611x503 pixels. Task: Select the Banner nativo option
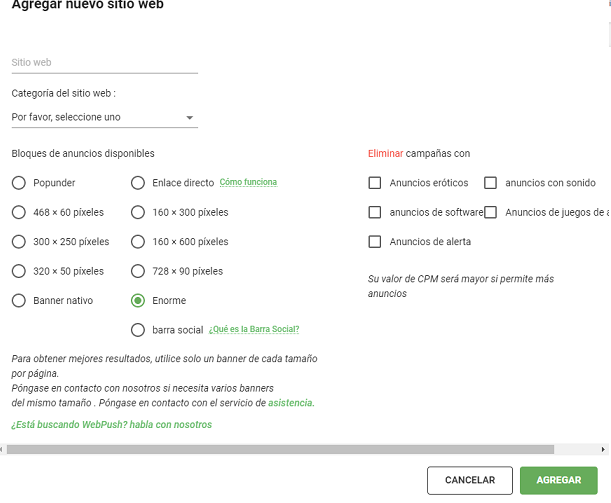click(x=19, y=300)
